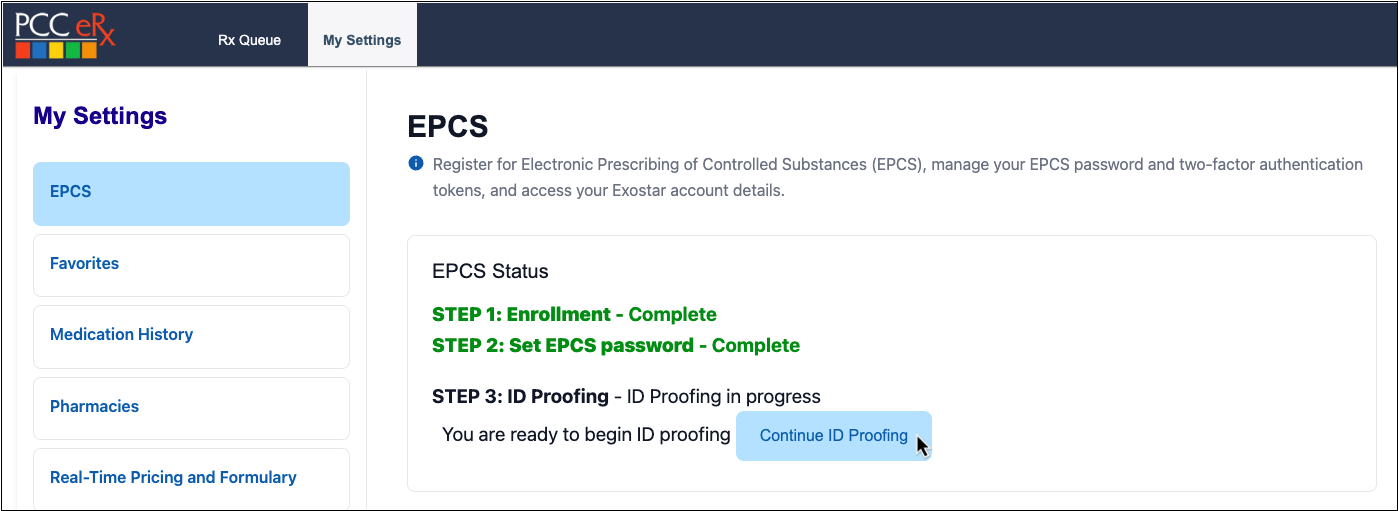Select Real-Time Pricing and Formulary
Screen dimensions: 1398x511
(191, 478)
